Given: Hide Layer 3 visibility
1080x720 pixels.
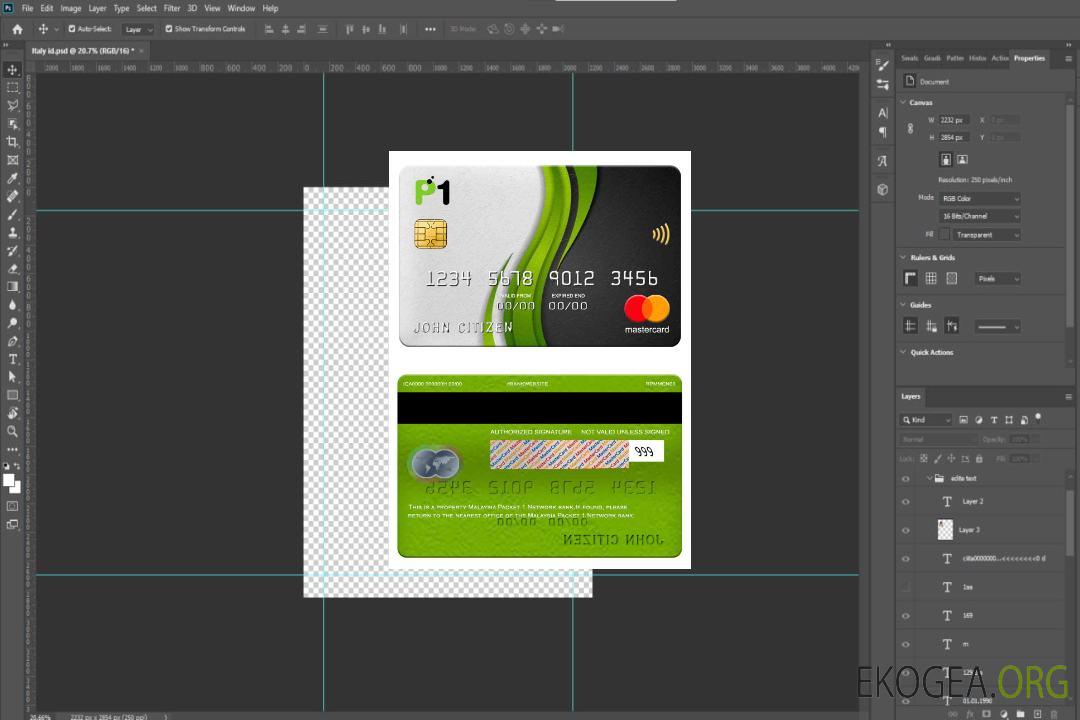Looking at the screenshot, I should point(906,531).
